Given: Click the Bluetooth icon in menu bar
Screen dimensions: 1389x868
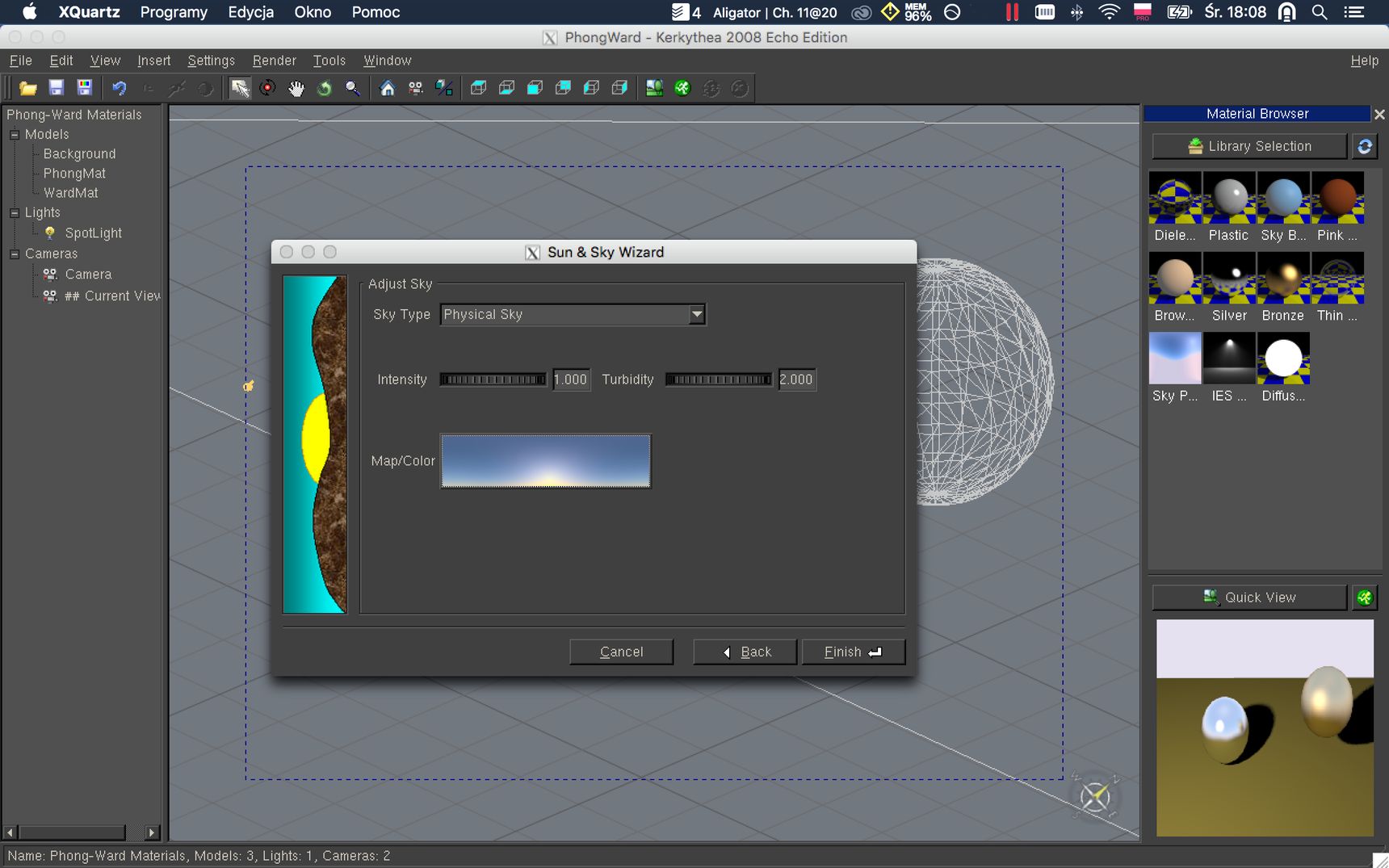Looking at the screenshot, I should coord(1076,12).
